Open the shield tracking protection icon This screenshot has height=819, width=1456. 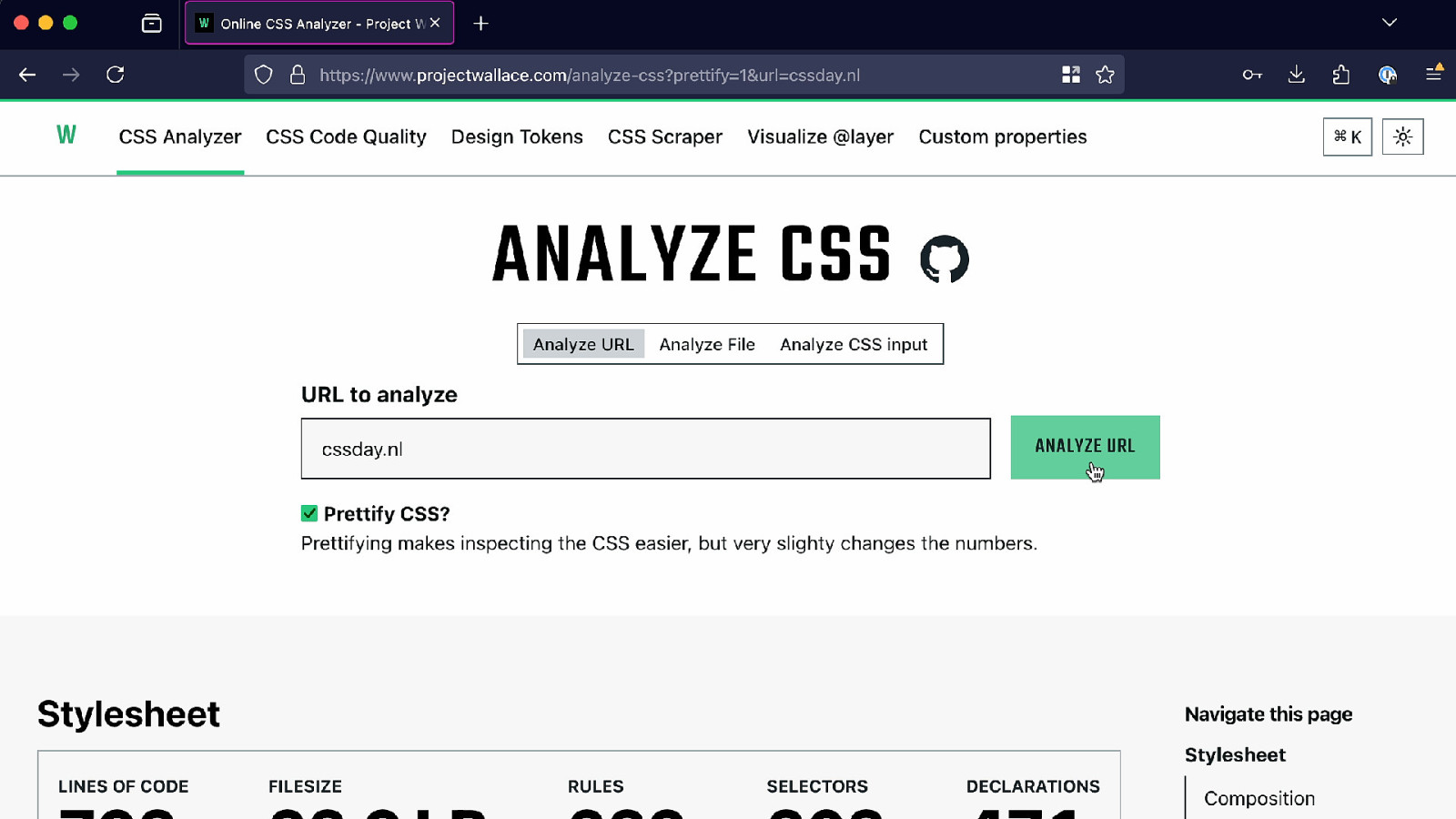click(x=263, y=75)
